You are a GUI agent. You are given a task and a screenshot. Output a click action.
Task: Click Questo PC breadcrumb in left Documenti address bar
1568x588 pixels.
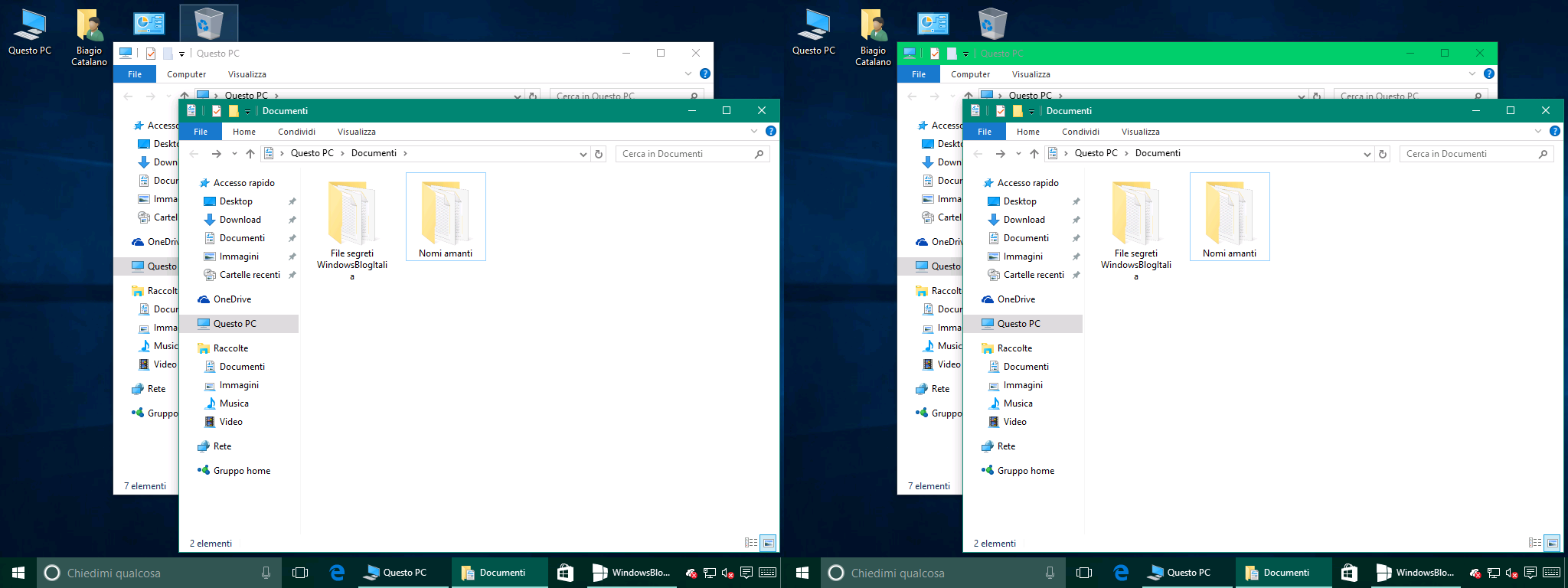(312, 153)
